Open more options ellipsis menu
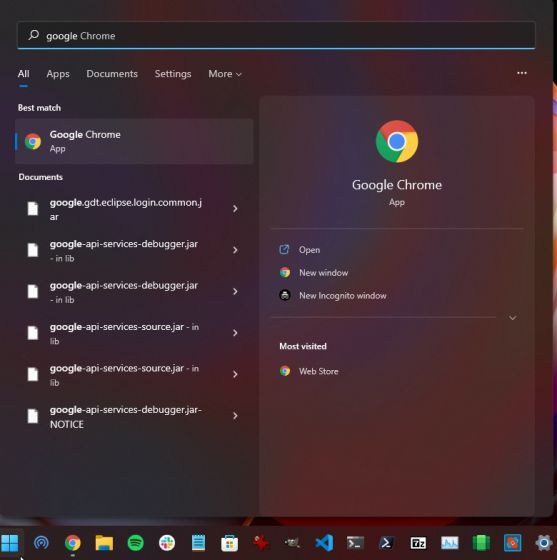The image size is (557, 560). 522,73
